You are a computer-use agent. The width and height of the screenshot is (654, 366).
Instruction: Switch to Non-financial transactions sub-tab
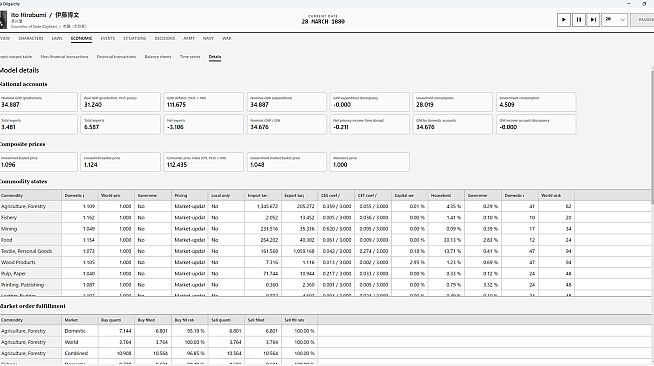click(x=64, y=57)
